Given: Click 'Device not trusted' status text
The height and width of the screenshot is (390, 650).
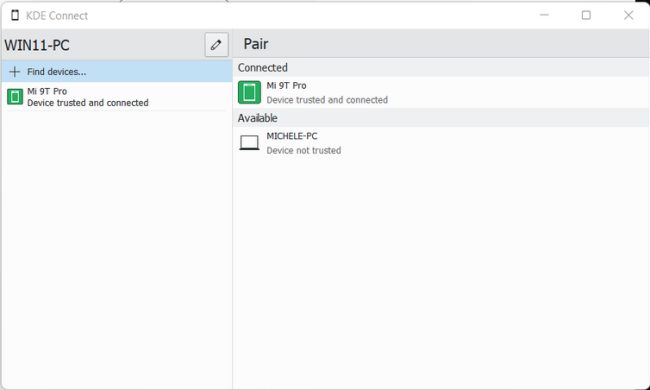Looking at the screenshot, I should pyautogui.click(x=303, y=150).
